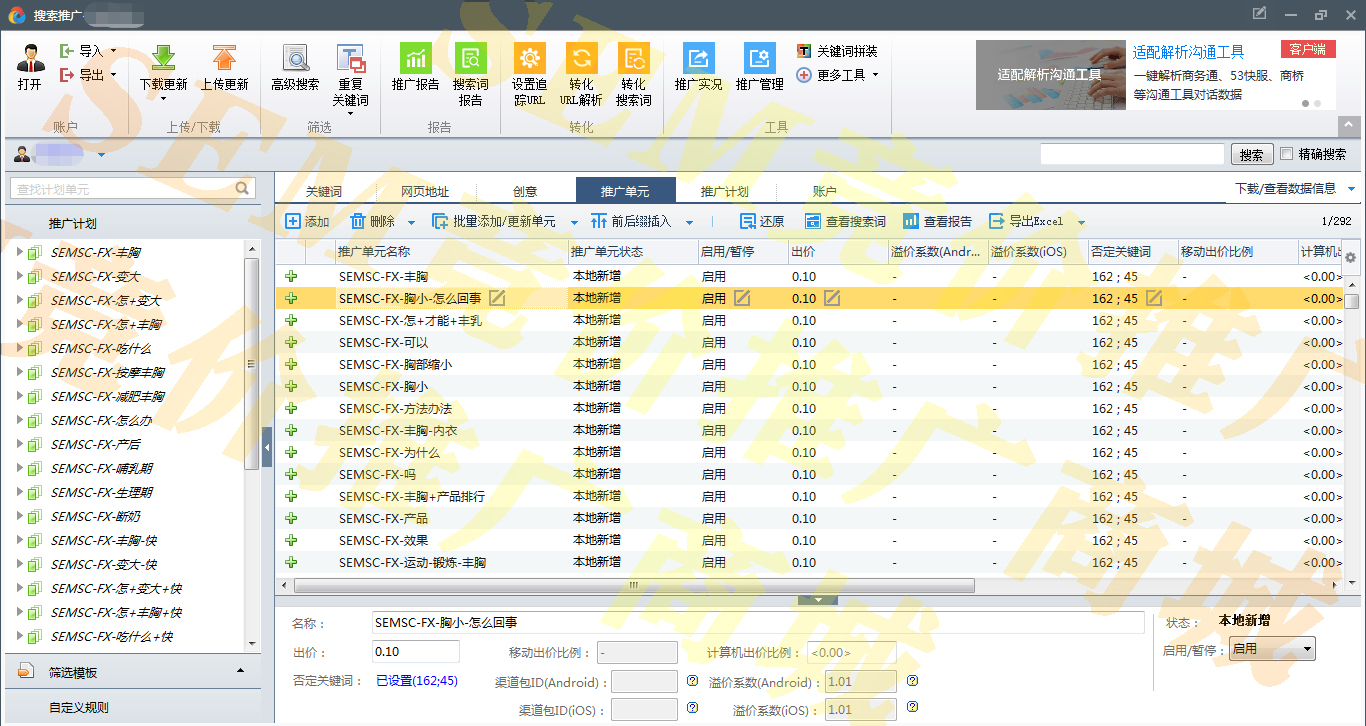Click the 查找计划单元 search field
Screen dimensions: 1366x726
[123, 189]
